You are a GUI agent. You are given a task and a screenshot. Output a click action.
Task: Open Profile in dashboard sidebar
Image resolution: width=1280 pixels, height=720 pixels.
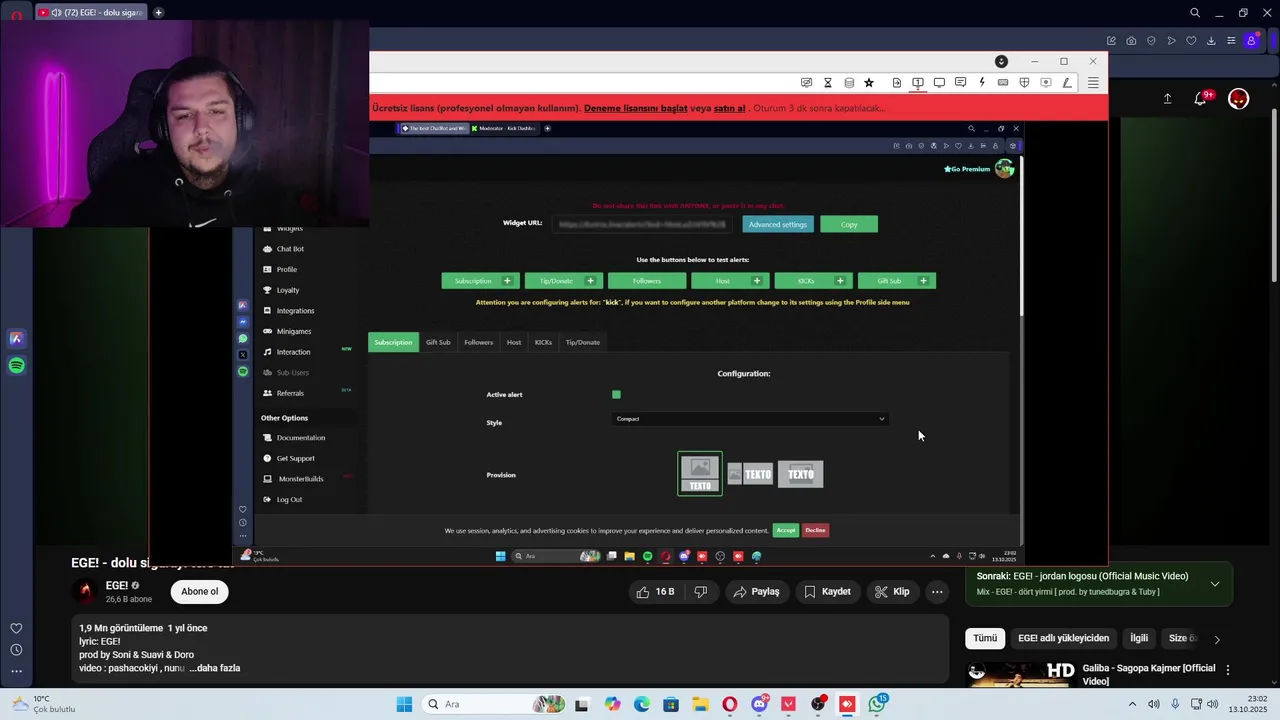point(287,269)
